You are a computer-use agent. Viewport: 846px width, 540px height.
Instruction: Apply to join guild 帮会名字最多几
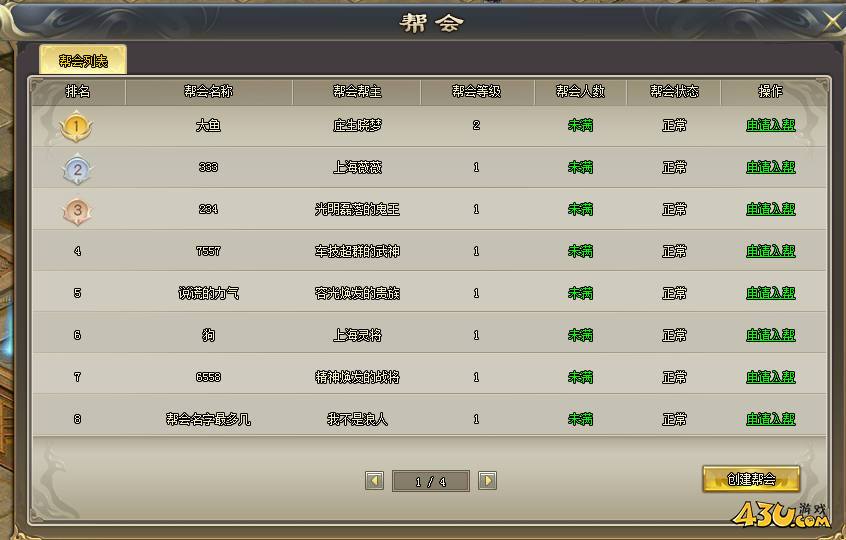click(x=770, y=419)
